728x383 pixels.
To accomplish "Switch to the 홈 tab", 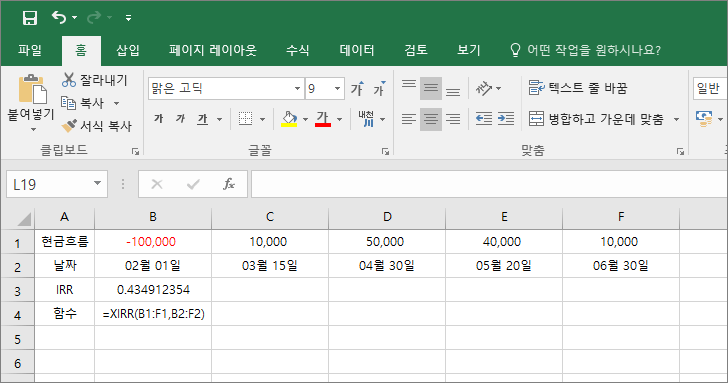I will (x=81, y=50).
